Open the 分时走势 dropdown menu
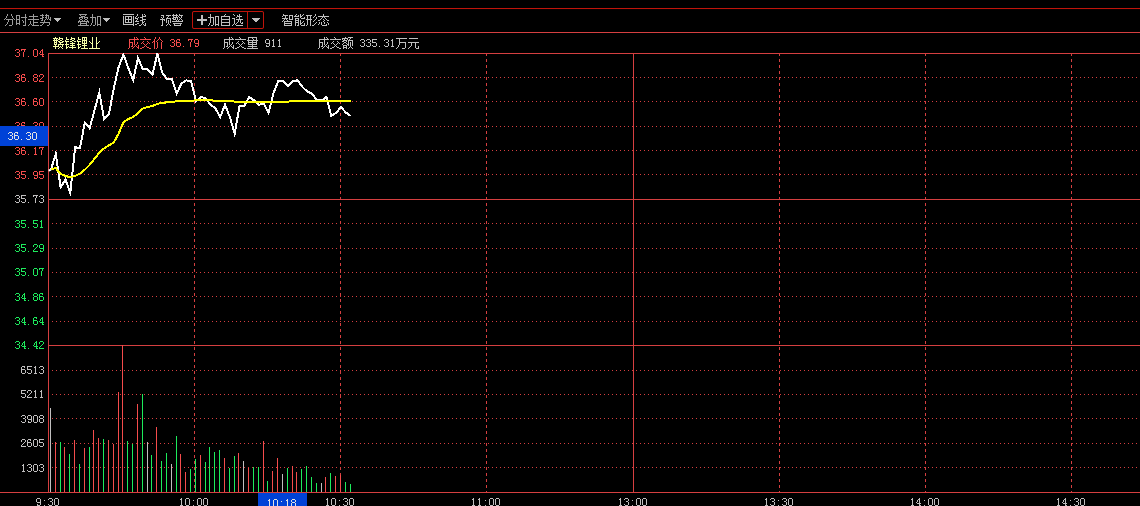1140x506 pixels. (32, 20)
